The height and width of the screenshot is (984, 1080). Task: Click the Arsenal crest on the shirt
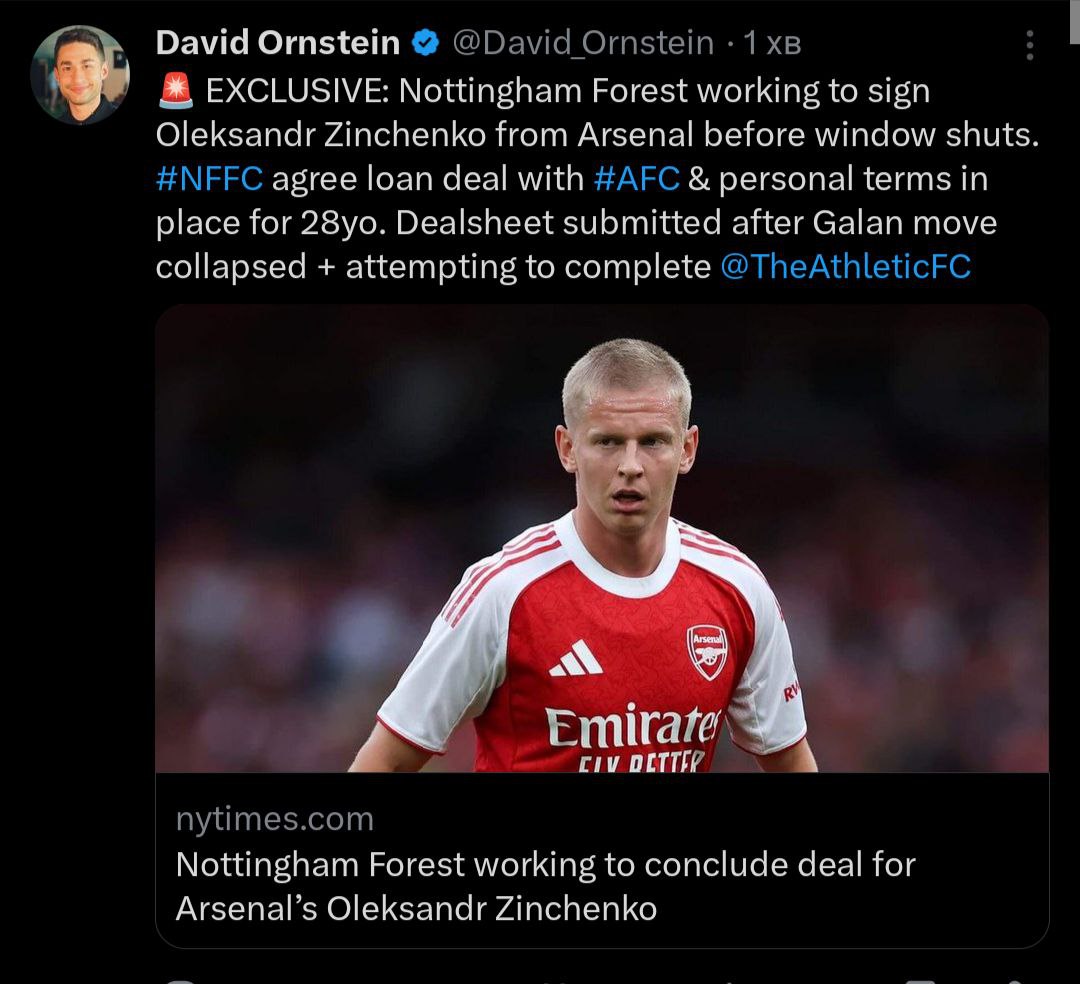point(707,651)
